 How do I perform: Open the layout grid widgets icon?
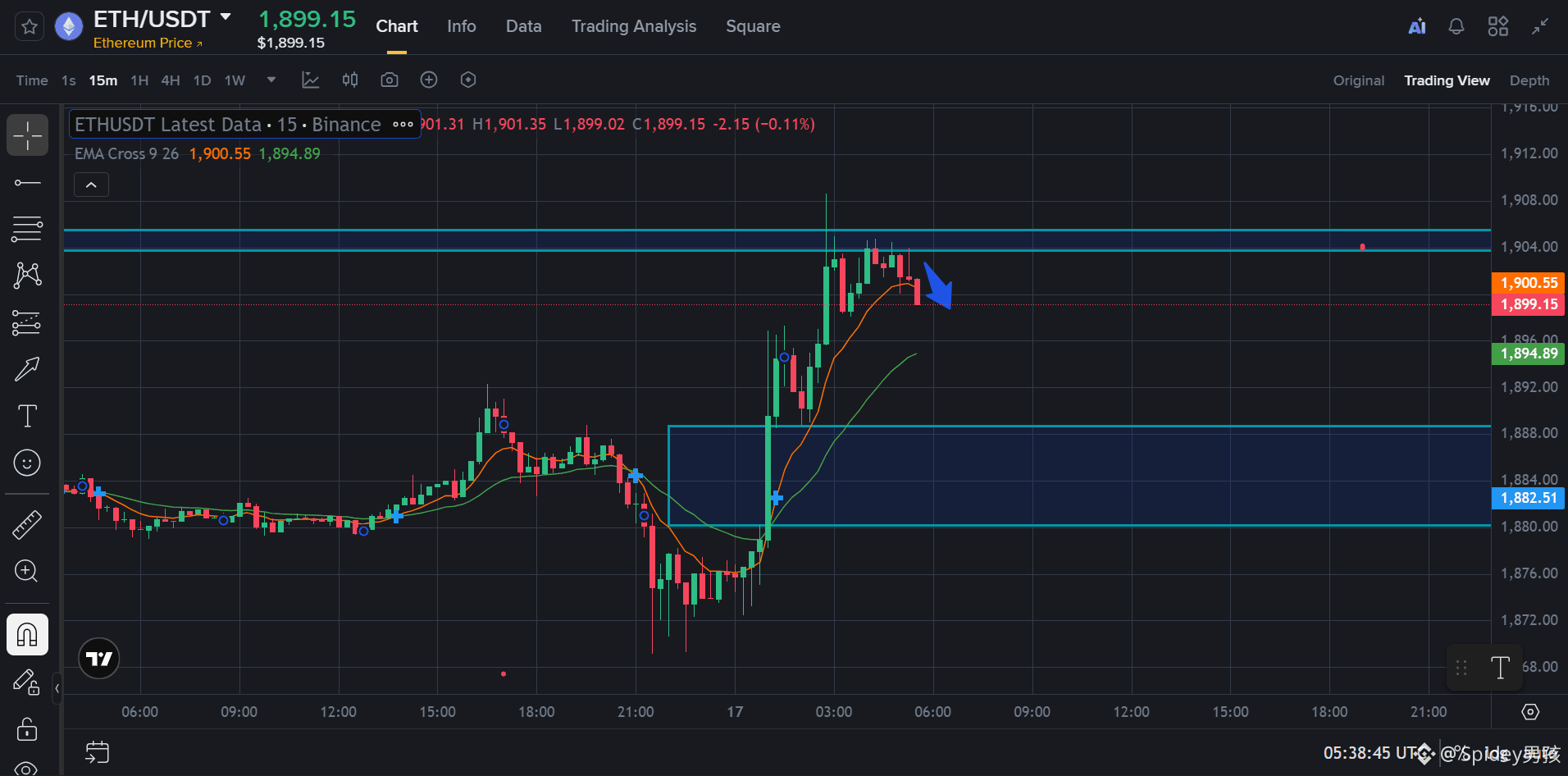[x=1498, y=27]
